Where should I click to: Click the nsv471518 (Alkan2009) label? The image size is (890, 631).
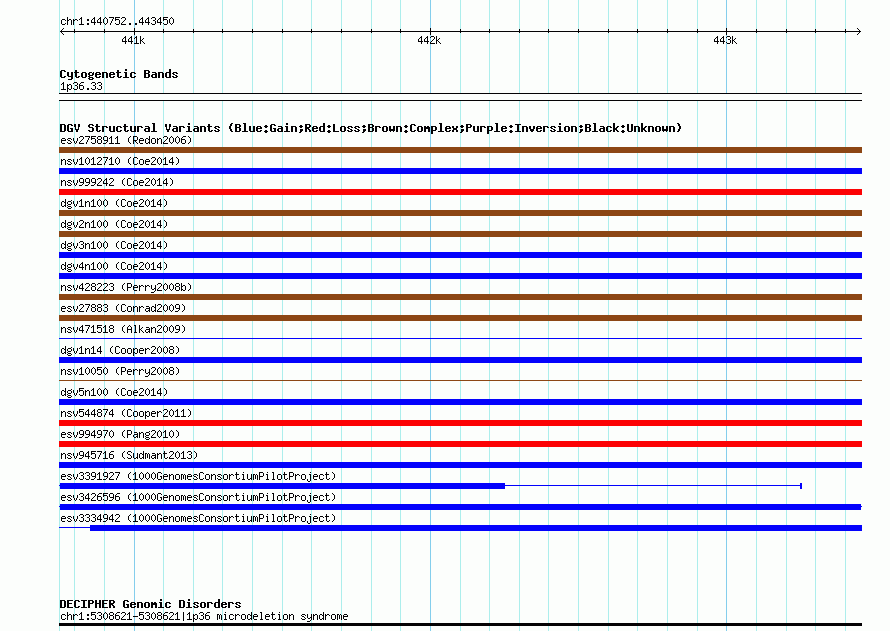[x=123, y=329]
